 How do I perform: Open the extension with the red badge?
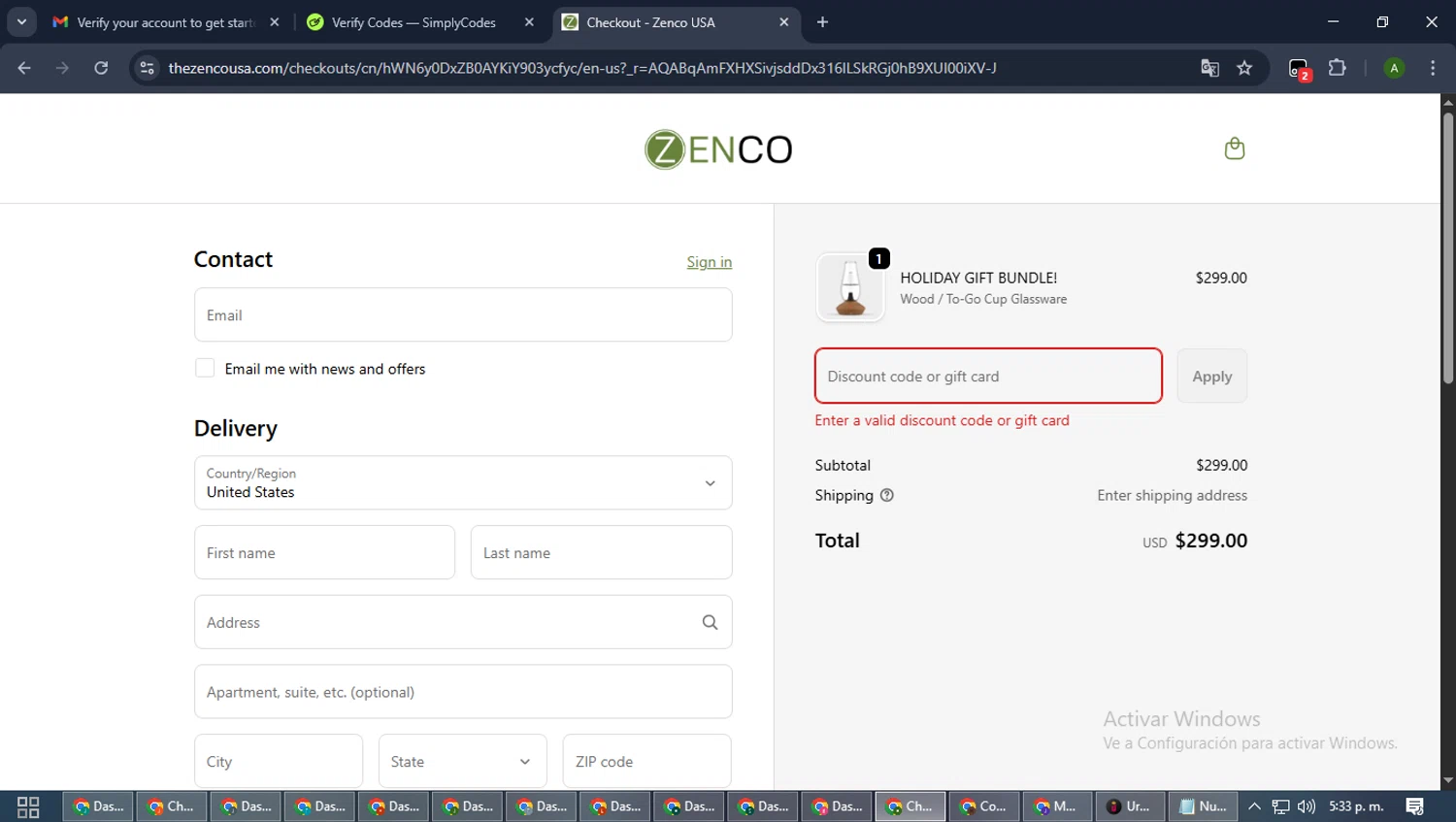tap(1299, 69)
